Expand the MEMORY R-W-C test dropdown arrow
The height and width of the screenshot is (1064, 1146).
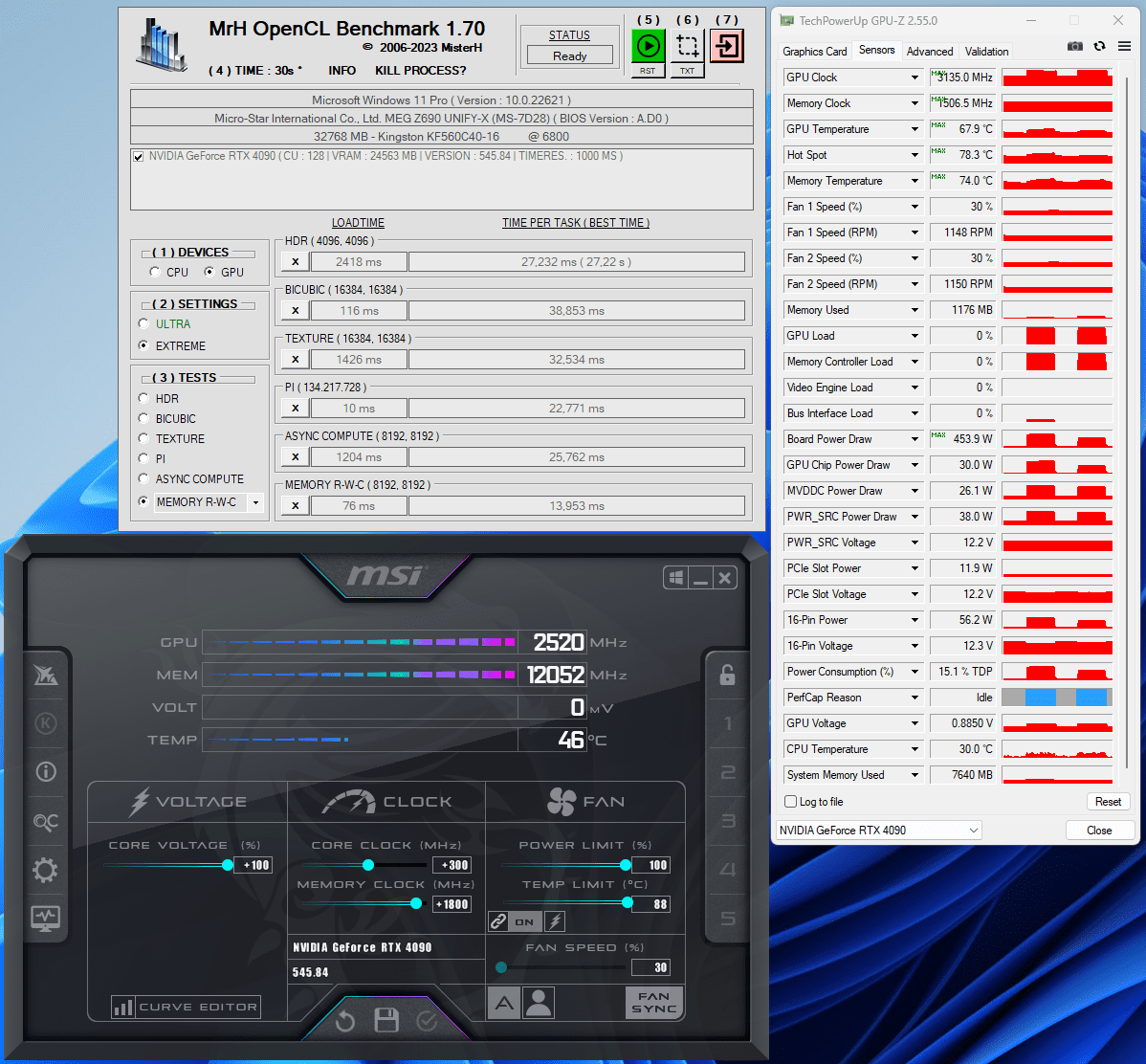coord(255,502)
